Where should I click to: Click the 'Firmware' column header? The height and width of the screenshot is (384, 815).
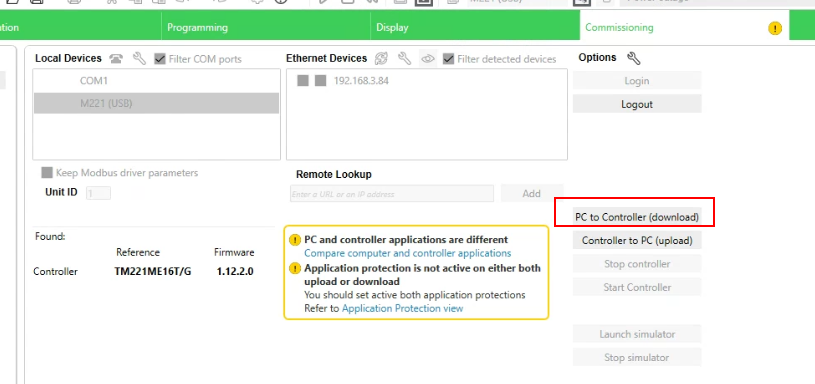click(234, 253)
